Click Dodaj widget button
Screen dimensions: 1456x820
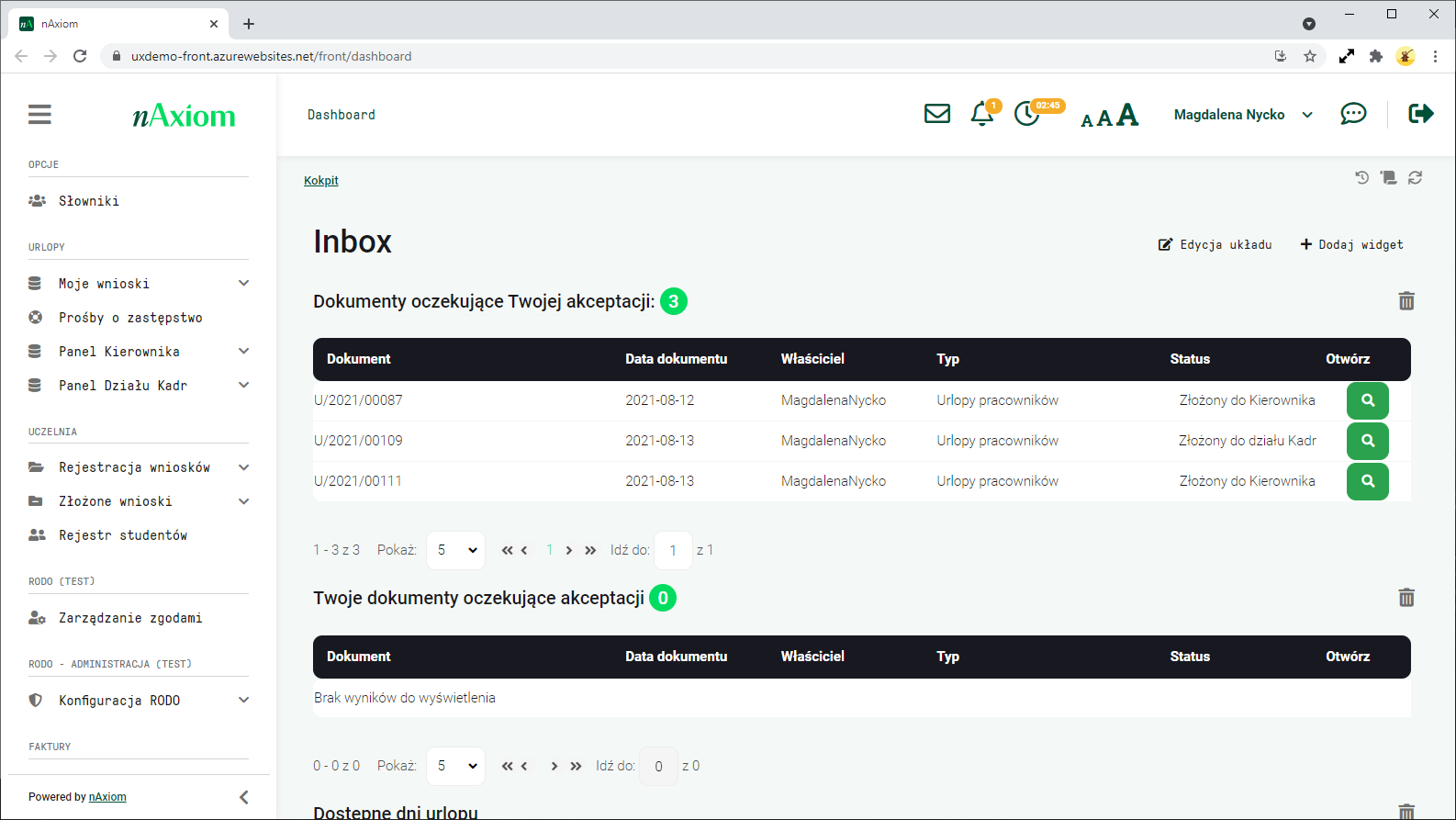pos(1352,244)
